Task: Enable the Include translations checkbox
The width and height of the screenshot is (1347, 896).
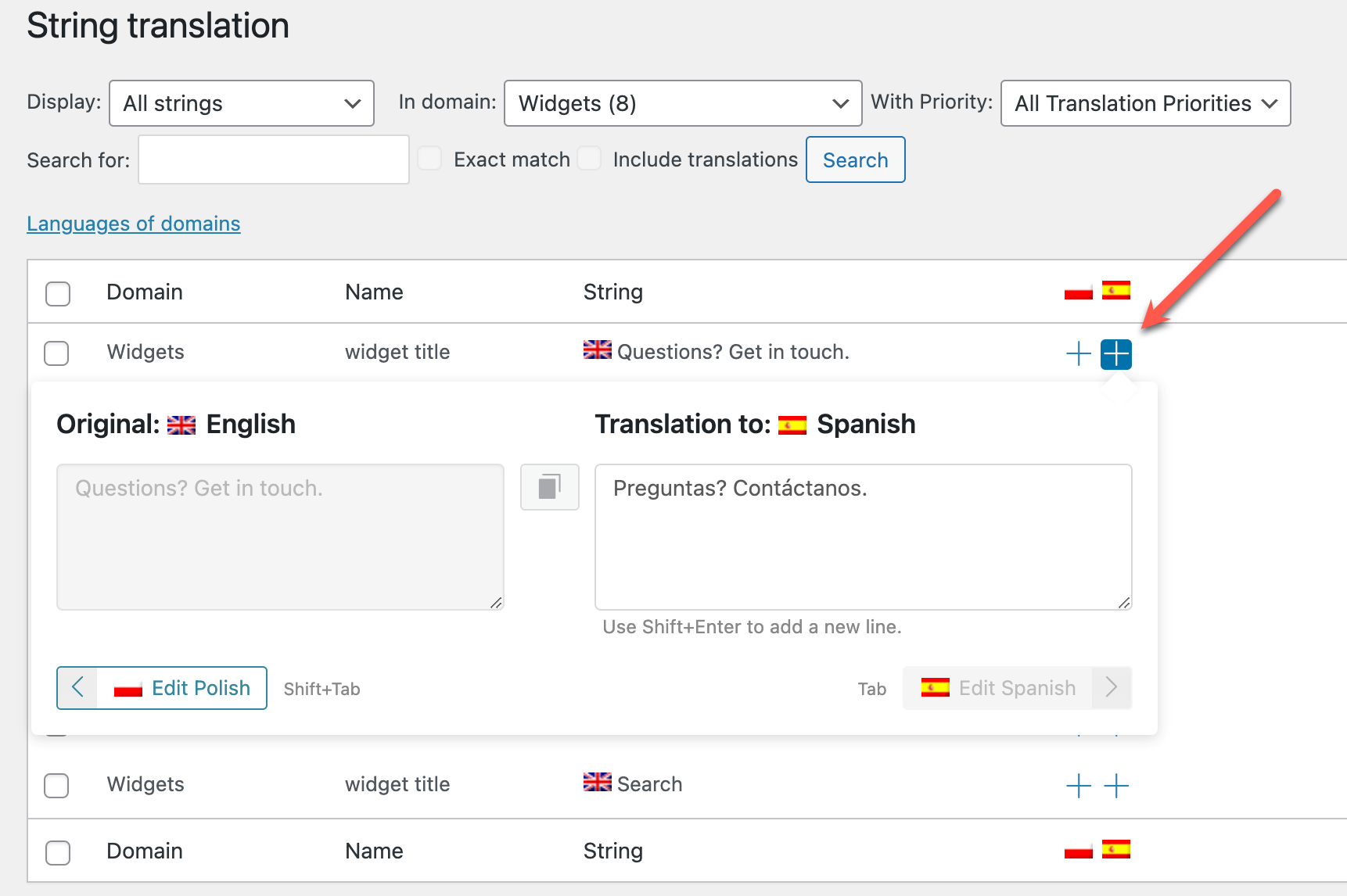Action: pyautogui.click(x=589, y=158)
